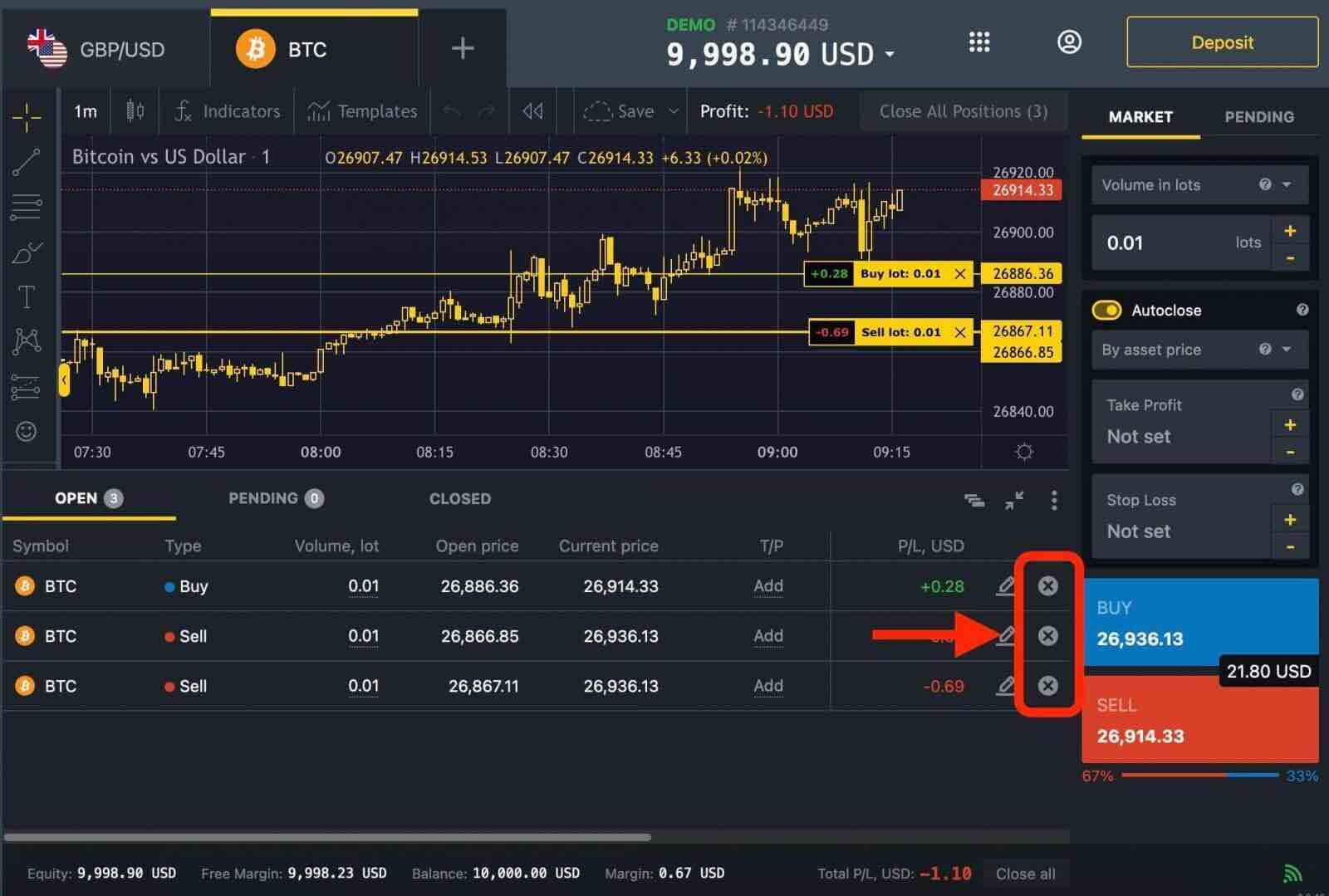Select the emoji drawing tool
This screenshot has width=1329, height=896.
27,431
